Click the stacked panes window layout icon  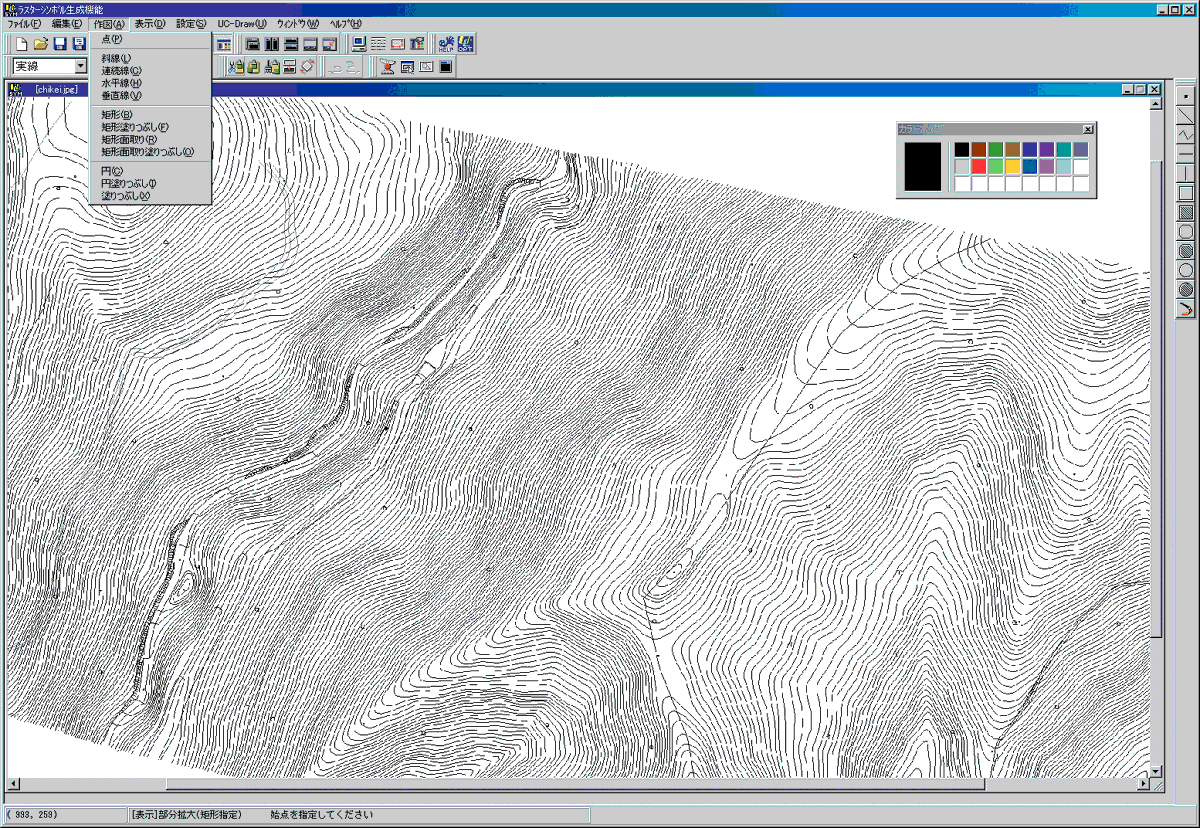(291, 45)
